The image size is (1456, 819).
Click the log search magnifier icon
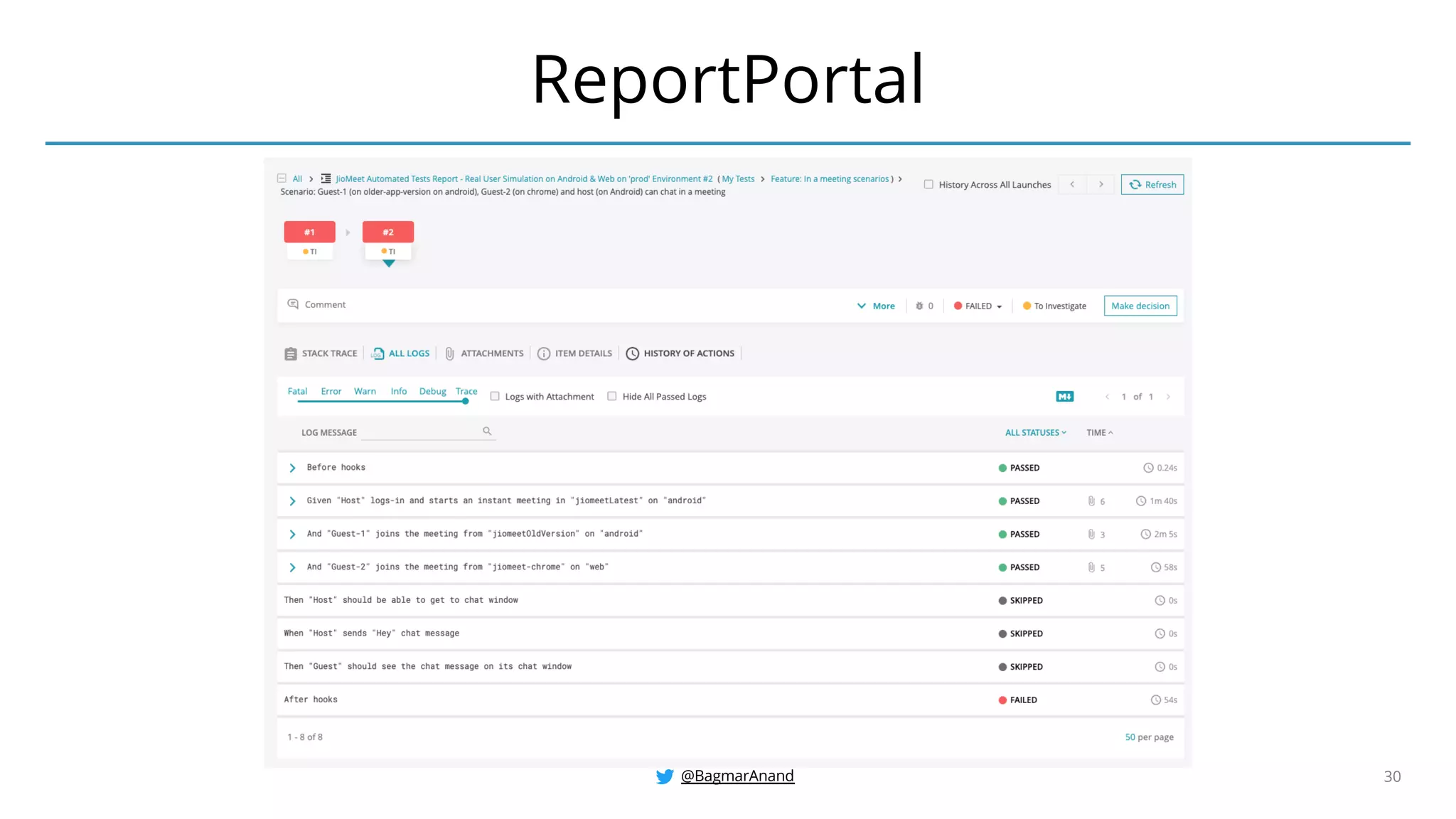click(x=487, y=431)
